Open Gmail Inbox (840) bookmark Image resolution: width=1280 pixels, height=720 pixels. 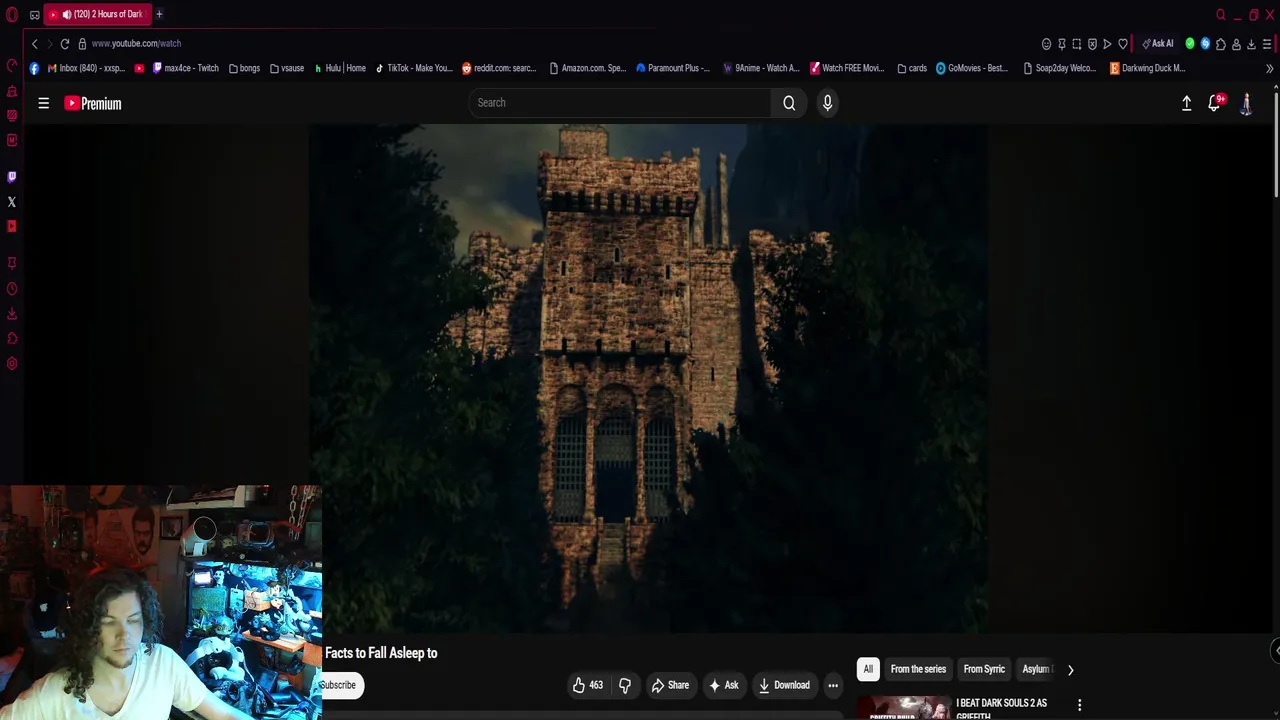point(86,68)
